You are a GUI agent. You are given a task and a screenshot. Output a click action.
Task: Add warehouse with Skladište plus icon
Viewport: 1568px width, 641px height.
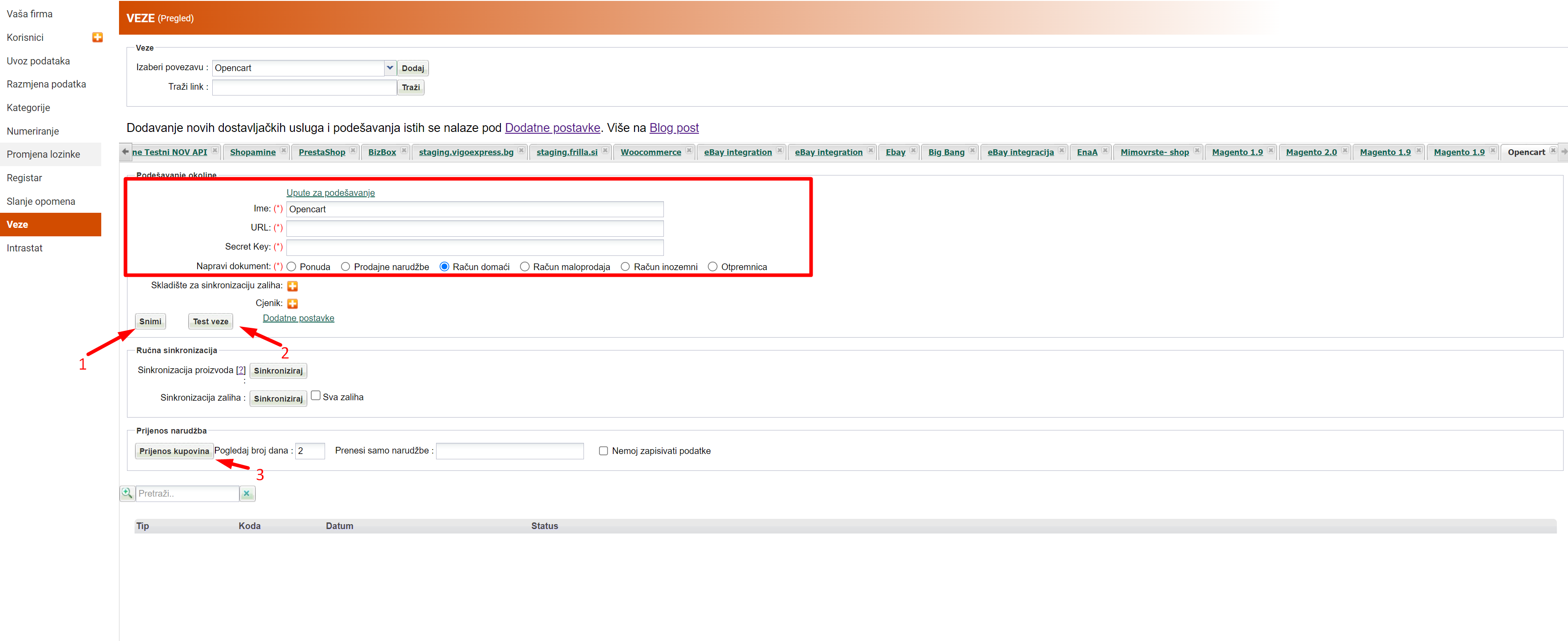point(292,286)
